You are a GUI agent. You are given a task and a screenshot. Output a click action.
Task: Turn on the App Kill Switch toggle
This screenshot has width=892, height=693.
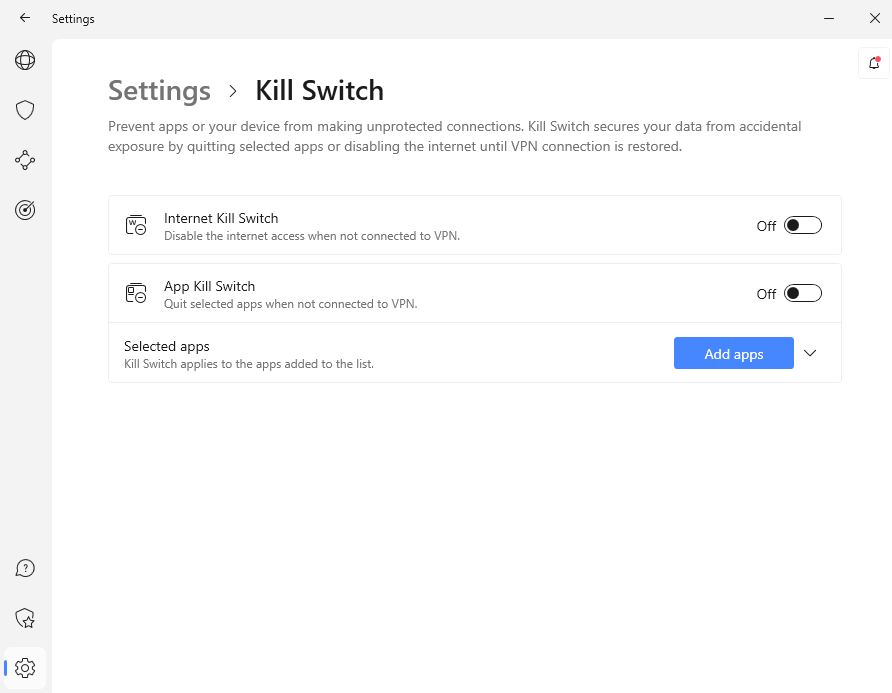click(x=803, y=294)
